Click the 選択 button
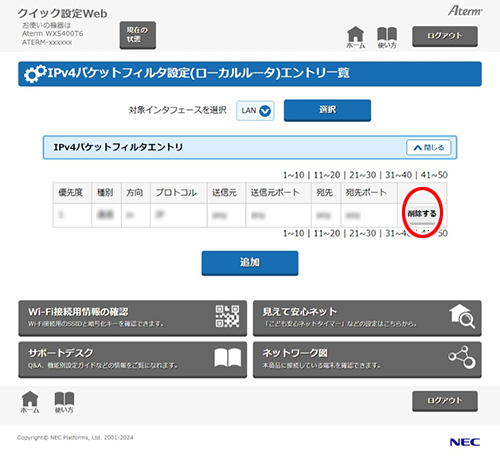 click(x=327, y=110)
